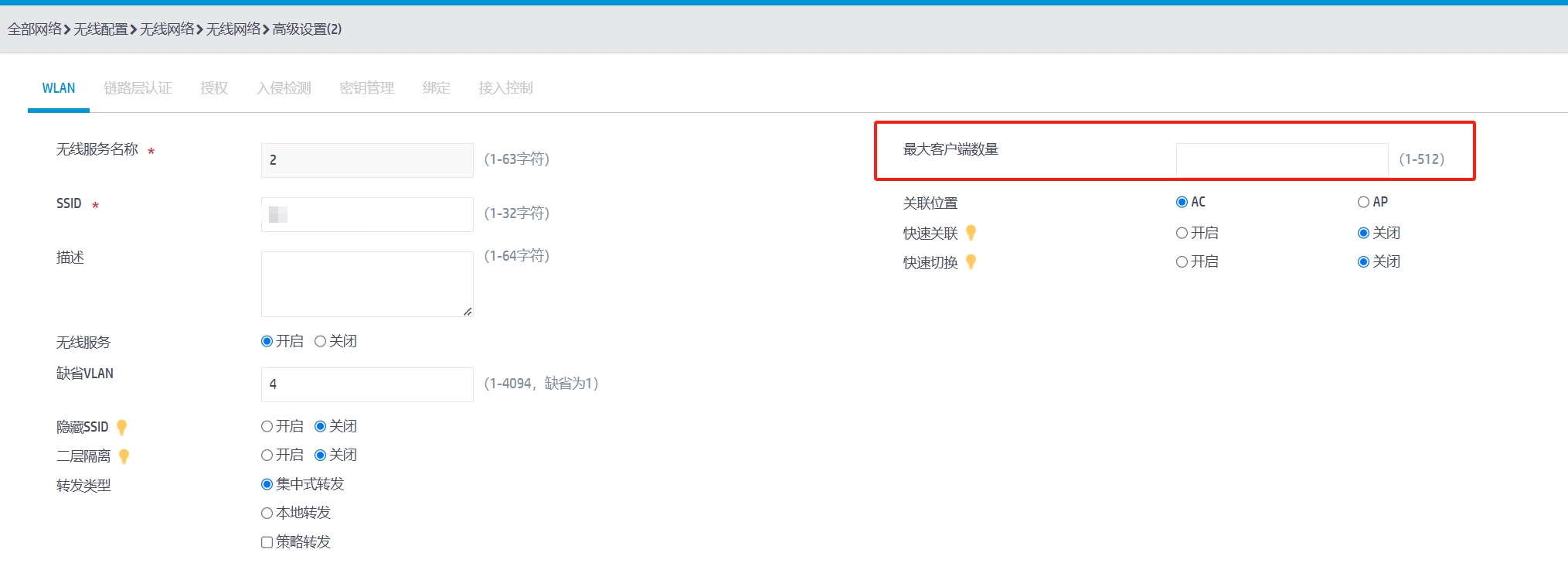1568x570 pixels.
Task: Open the 链路层认证 tab
Action: [138, 88]
